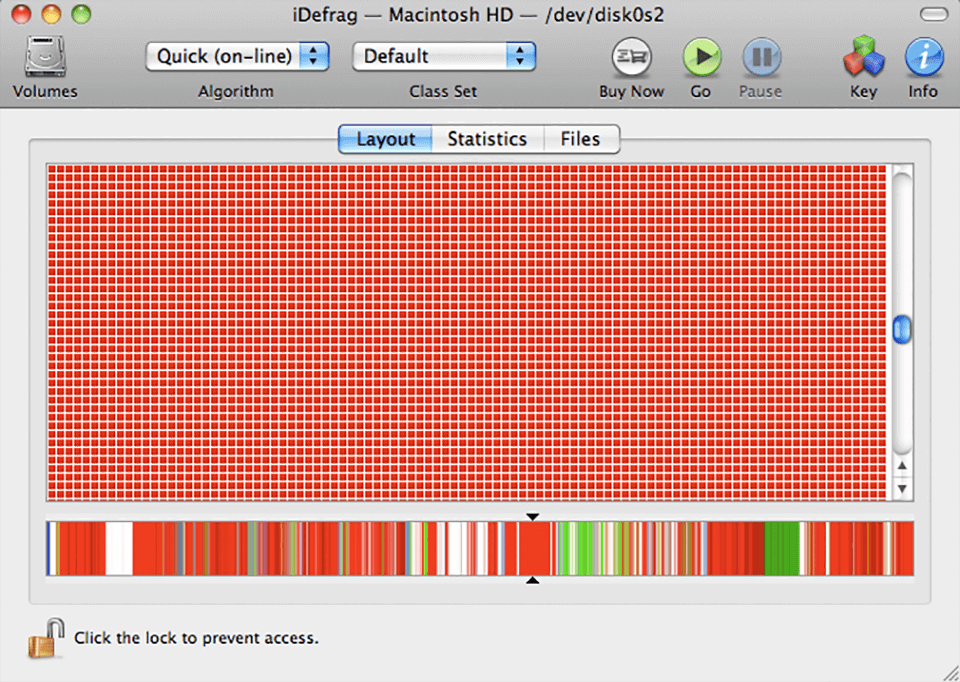960x682 pixels.
Task: Open the Class Set dropdown showing Default
Action: click(x=430, y=56)
